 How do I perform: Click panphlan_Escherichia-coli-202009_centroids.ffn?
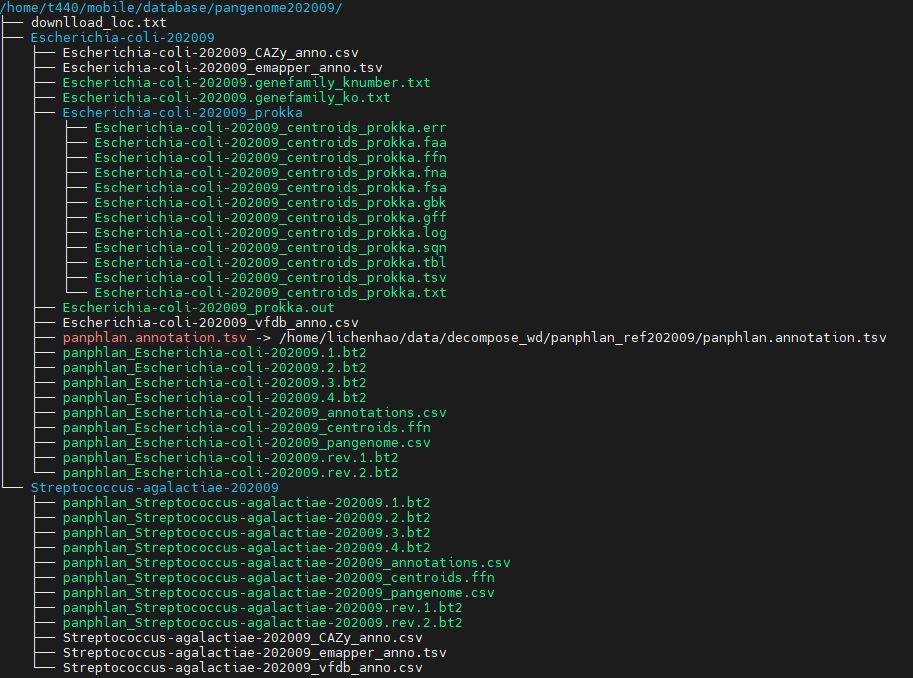pyautogui.click(x=246, y=428)
